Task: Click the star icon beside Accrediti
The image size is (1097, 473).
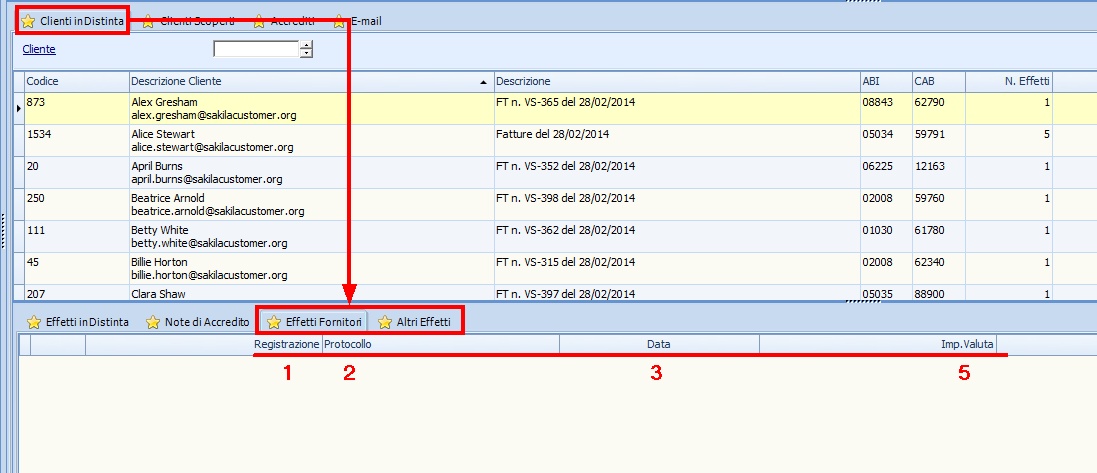Action: pos(259,21)
